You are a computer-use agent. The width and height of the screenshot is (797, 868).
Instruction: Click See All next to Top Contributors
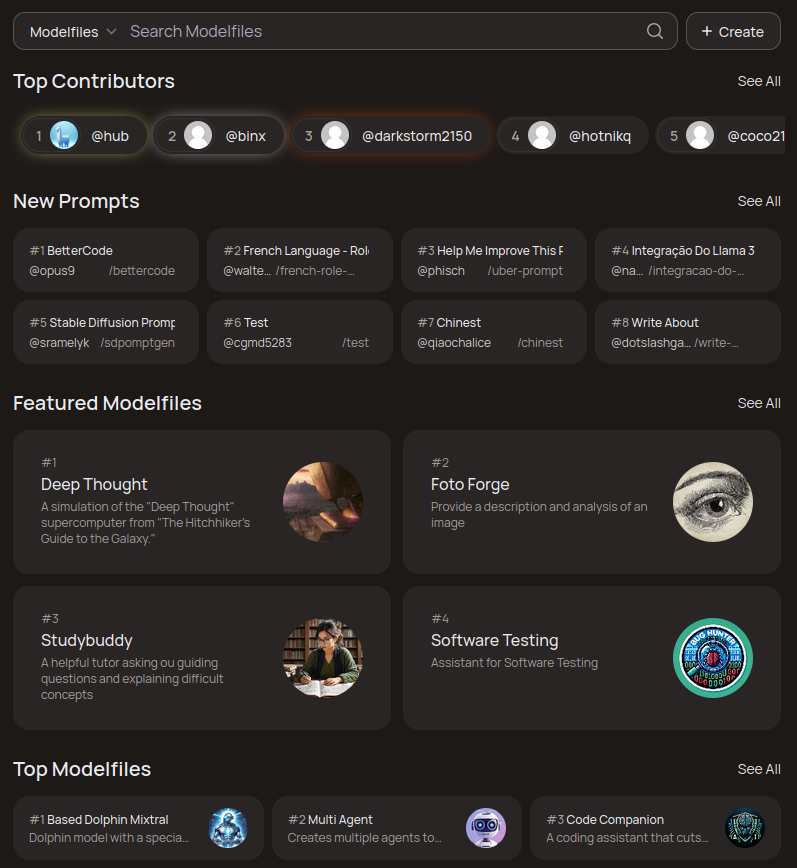tap(759, 81)
